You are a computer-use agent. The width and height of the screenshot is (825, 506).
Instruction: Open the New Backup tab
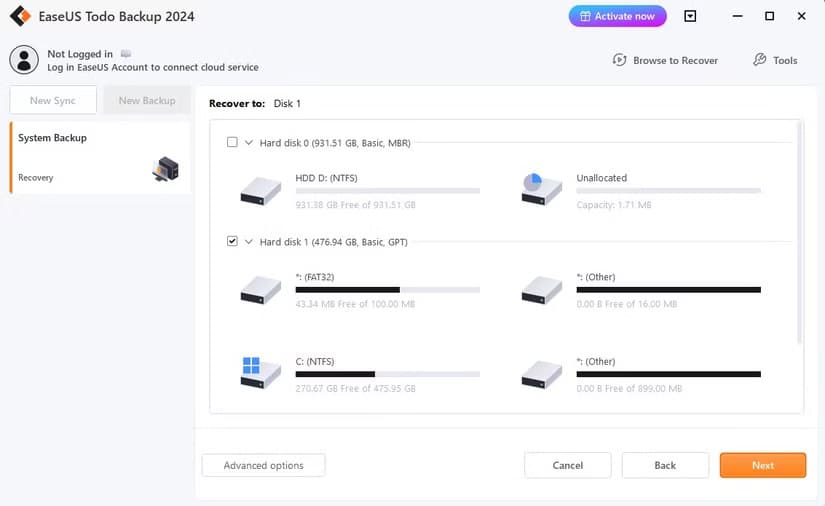coord(147,100)
